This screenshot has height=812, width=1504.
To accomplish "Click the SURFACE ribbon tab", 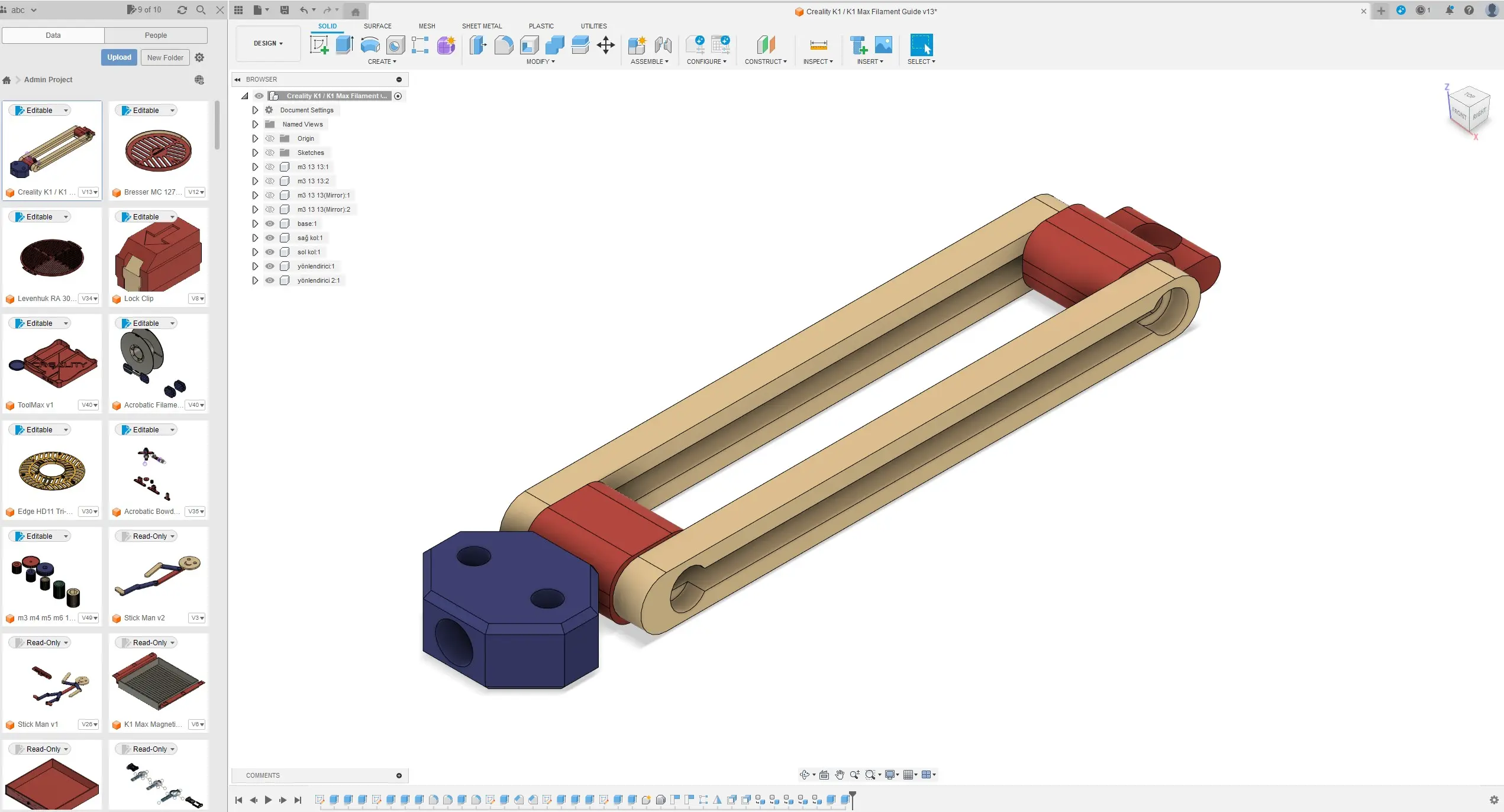I will [x=378, y=26].
